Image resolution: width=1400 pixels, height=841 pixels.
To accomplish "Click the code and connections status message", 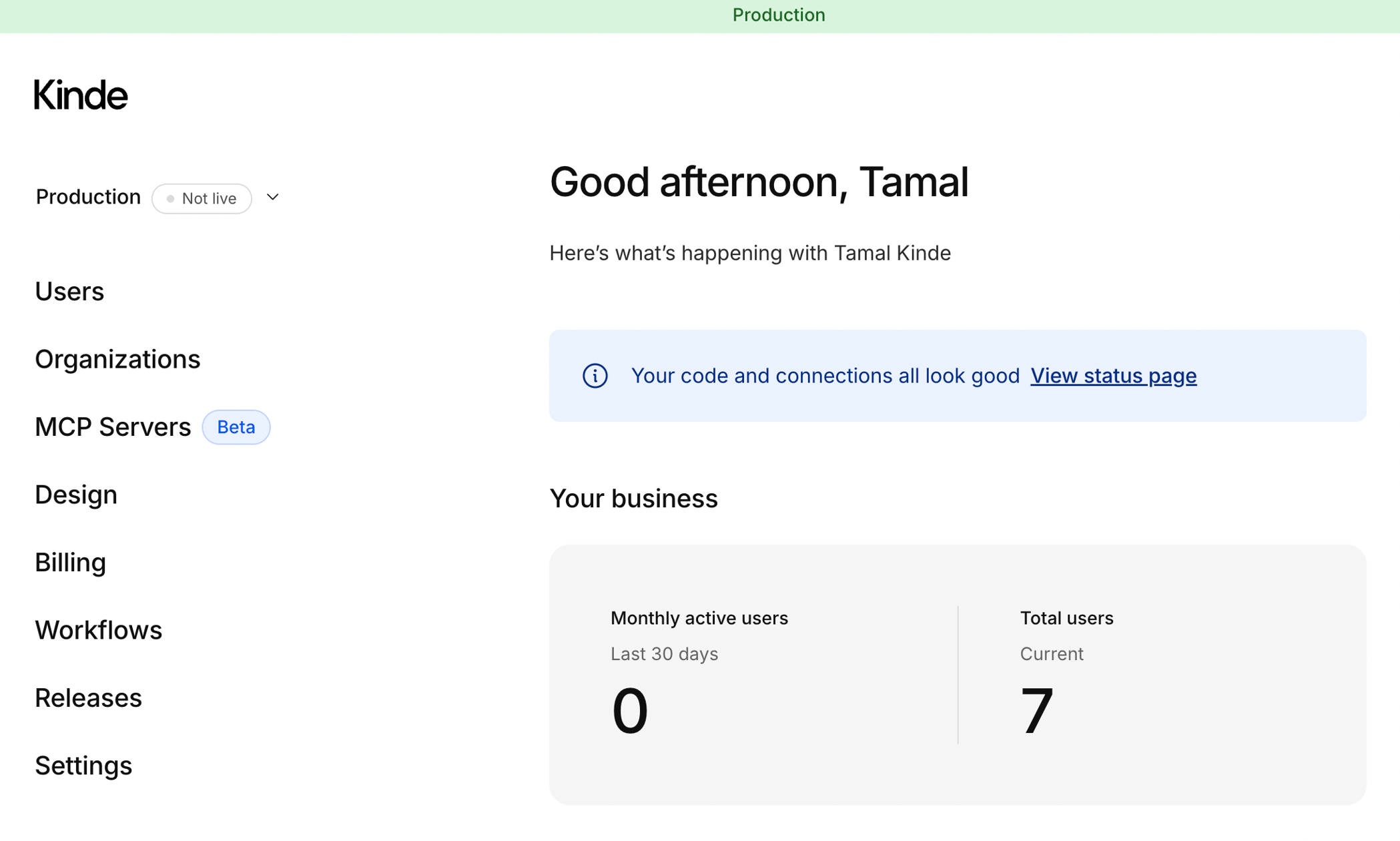I will [x=825, y=376].
